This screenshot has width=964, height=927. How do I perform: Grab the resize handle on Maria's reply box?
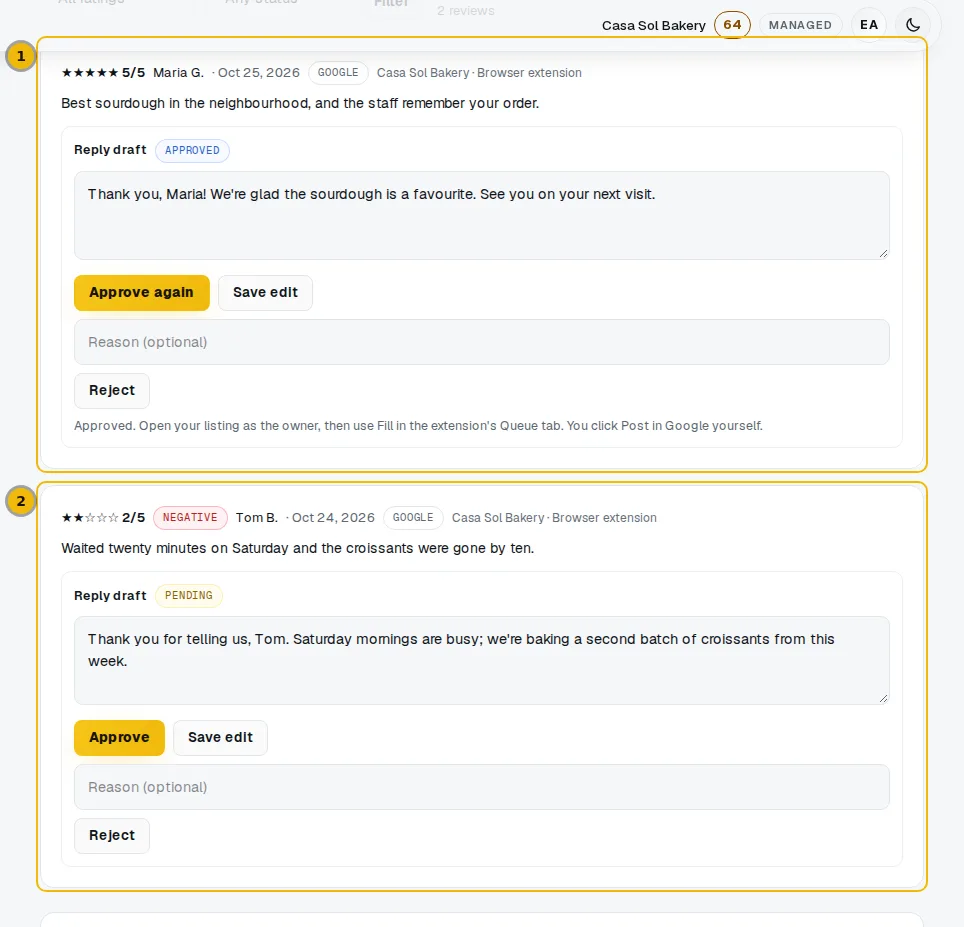tap(883, 253)
